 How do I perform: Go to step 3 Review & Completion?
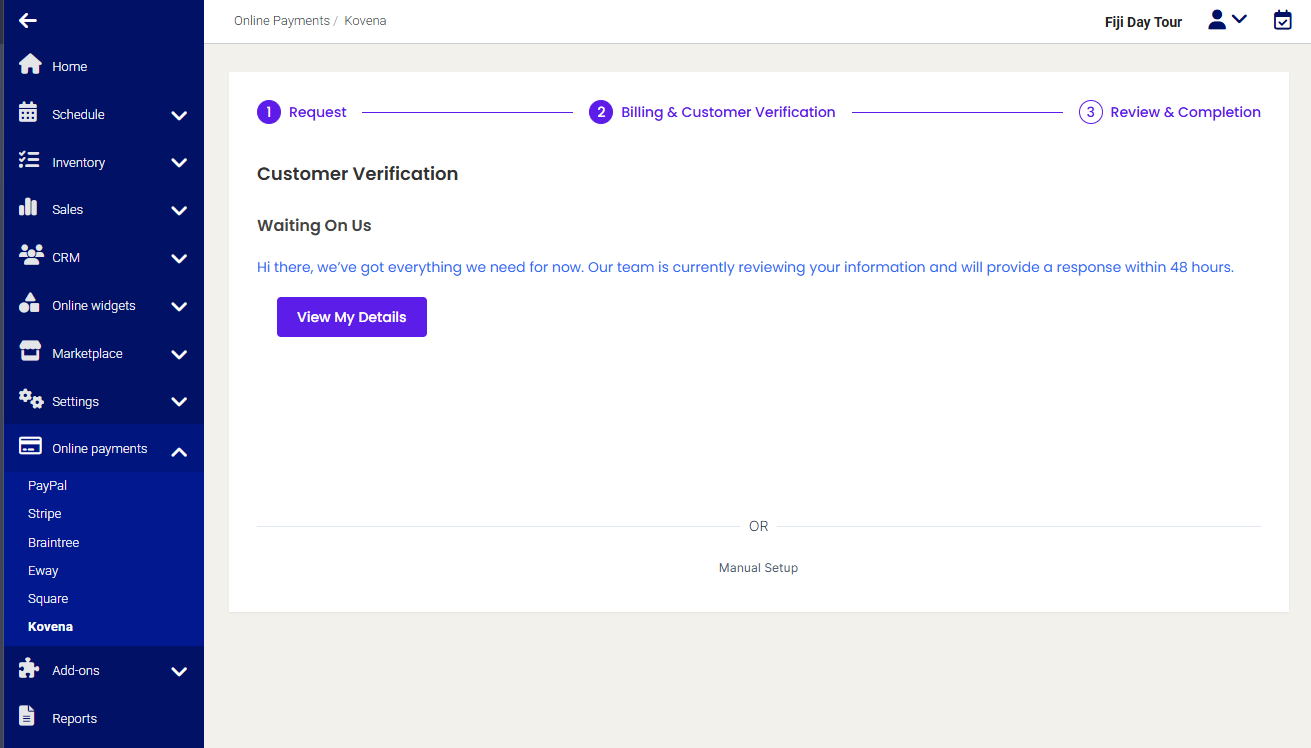(x=1170, y=112)
